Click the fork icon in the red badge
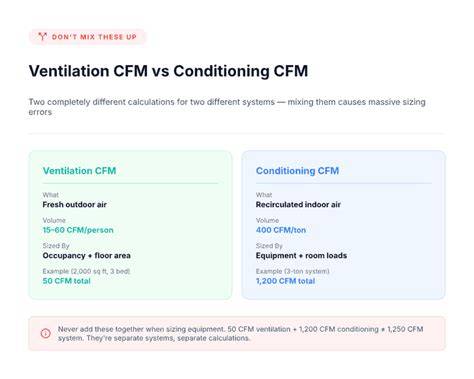Screen dimensions: 474x379 (42, 36)
